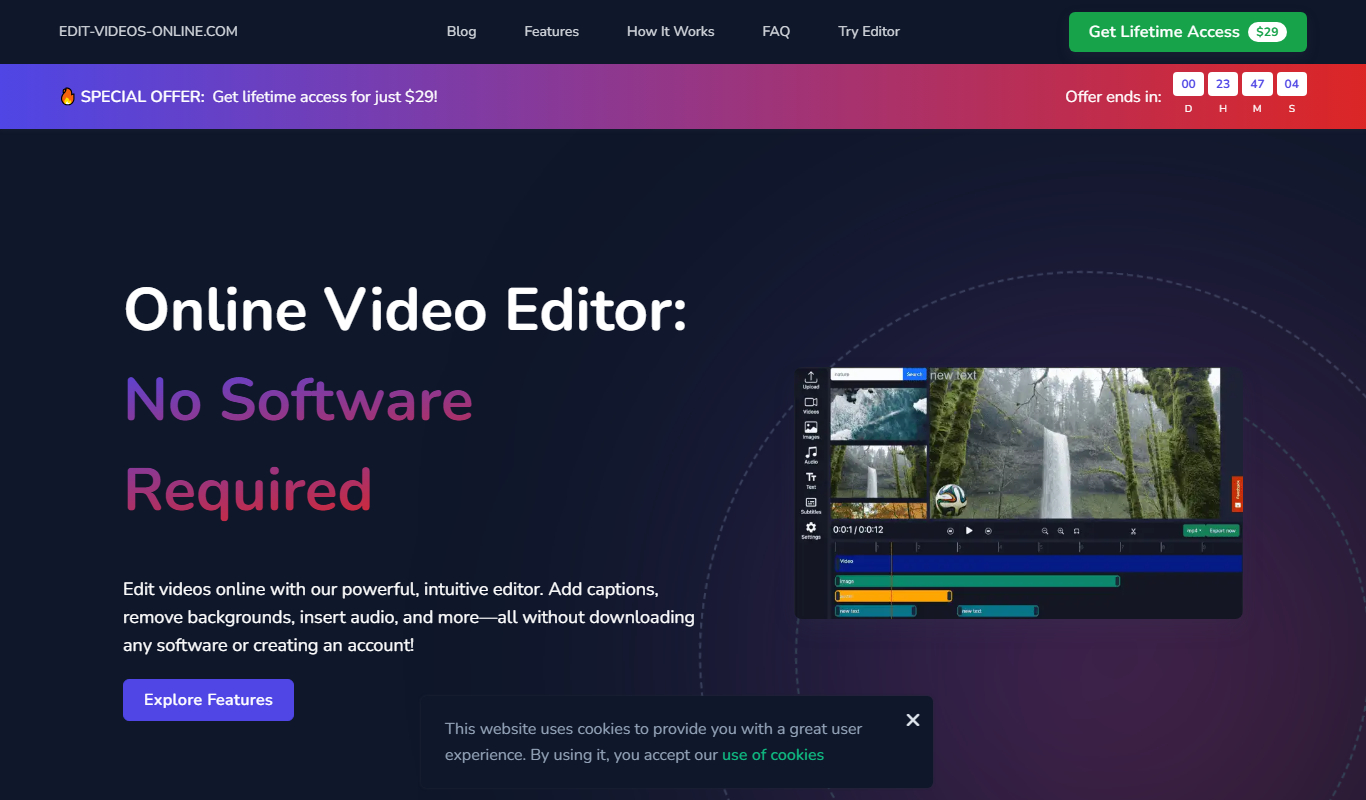Click the orange Feedback side tab
The image size is (1366, 800).
click(x=1237, y=494)
